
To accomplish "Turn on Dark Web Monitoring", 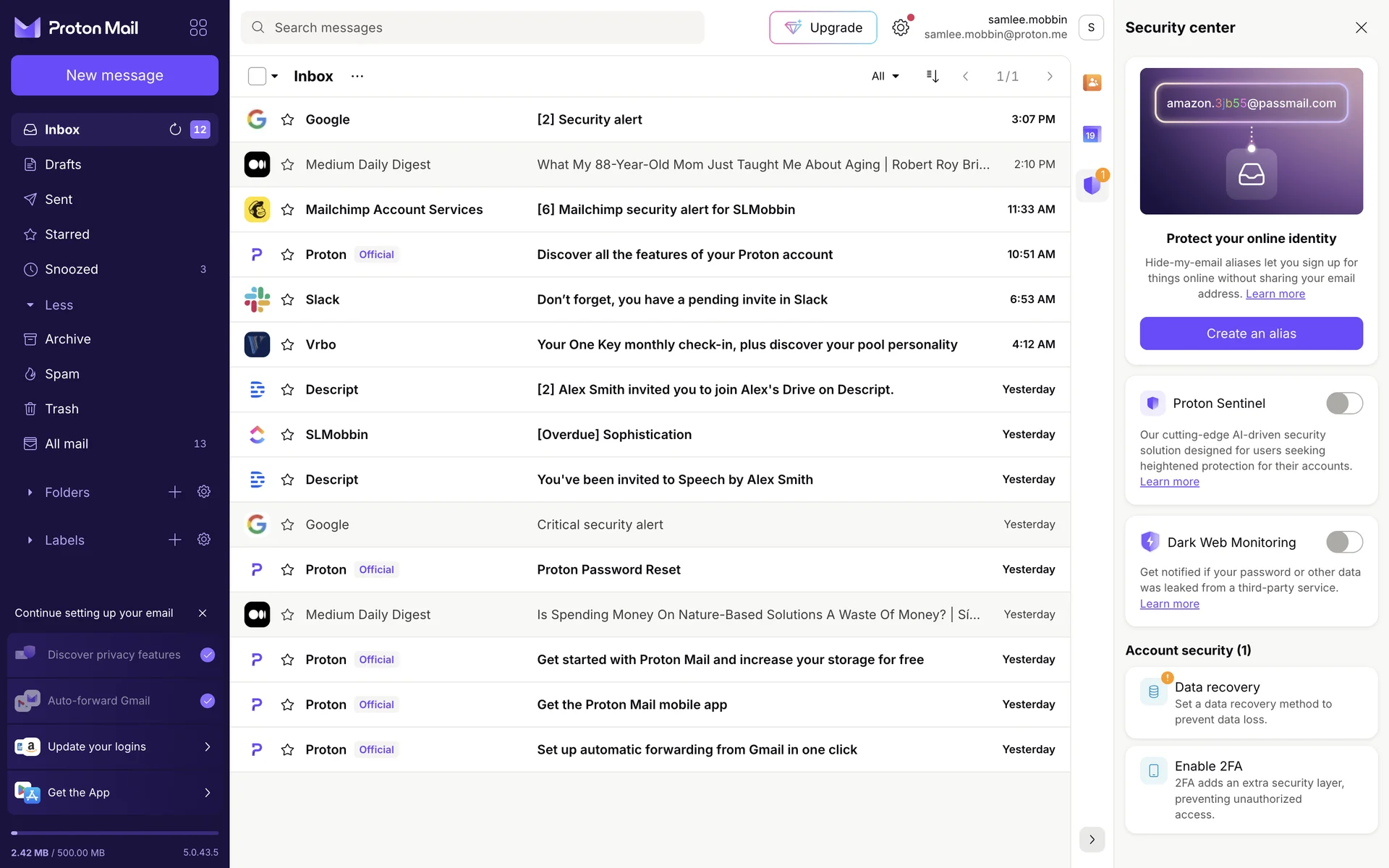I will [1343, 542].
